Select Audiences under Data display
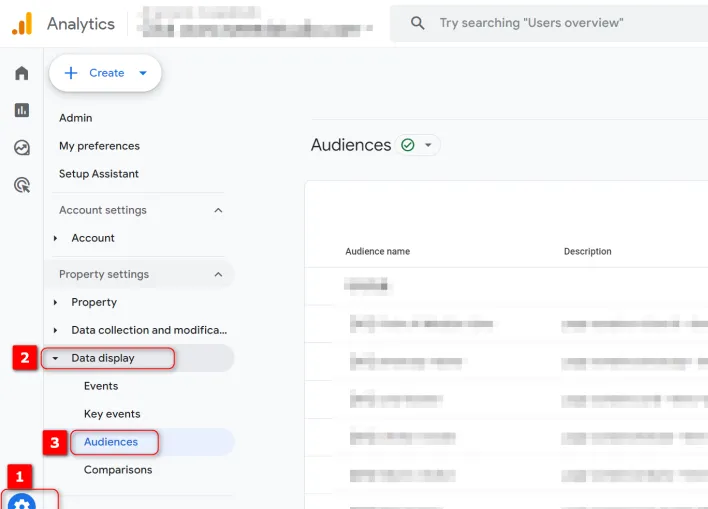This screenshot has width=708, height=509. [x=111, y=442]
